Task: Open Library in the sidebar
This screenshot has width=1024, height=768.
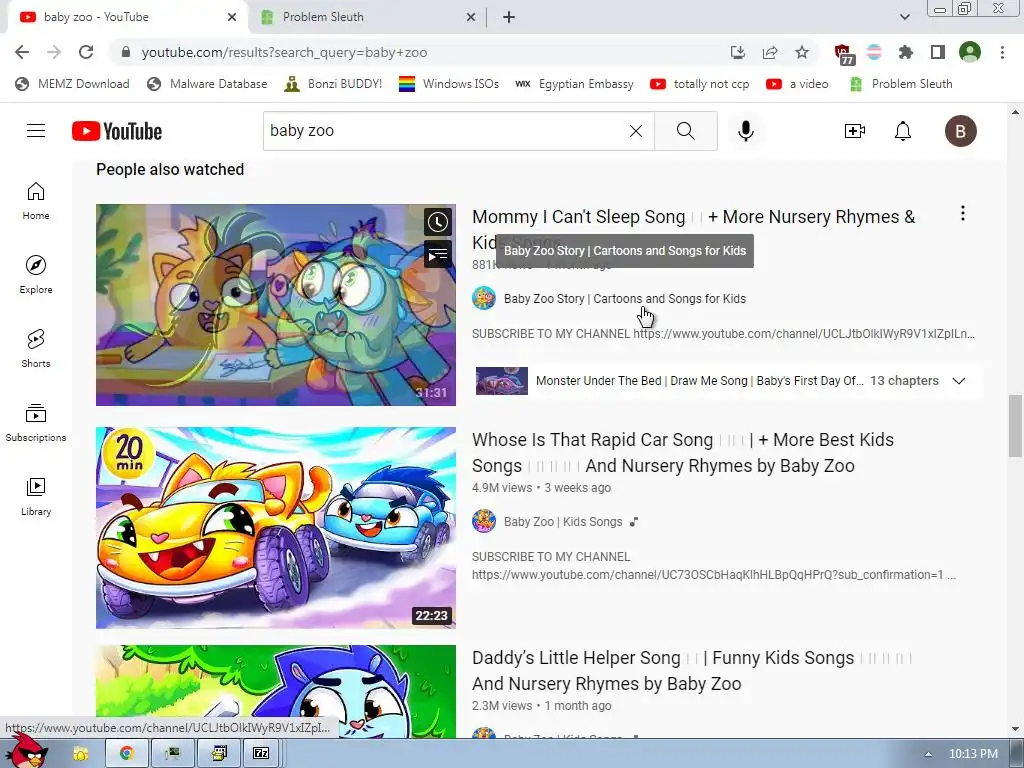Action: [x=36, y=496]
